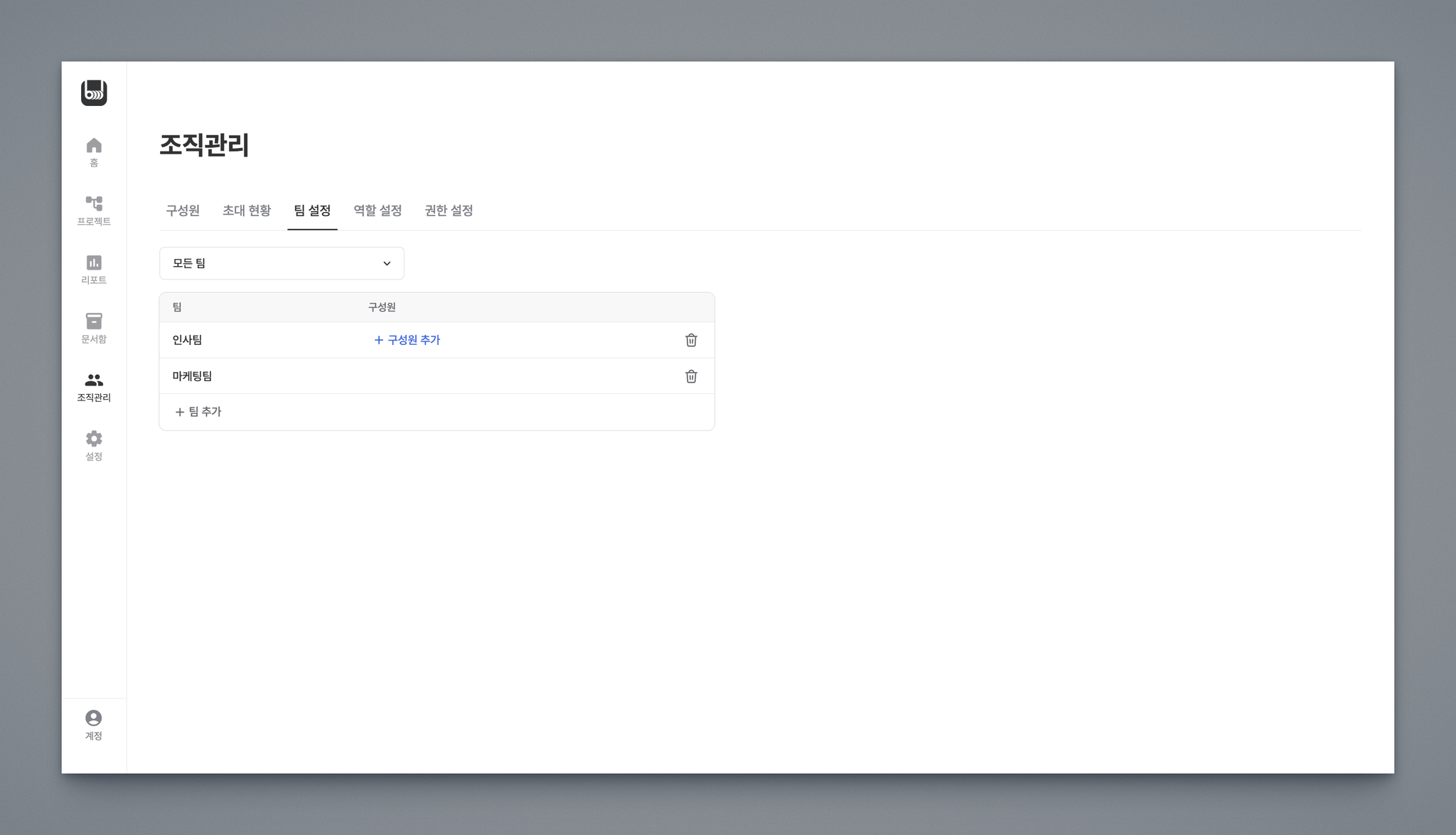Delete the 인사팀 team via trash icon

pos(691,340)
